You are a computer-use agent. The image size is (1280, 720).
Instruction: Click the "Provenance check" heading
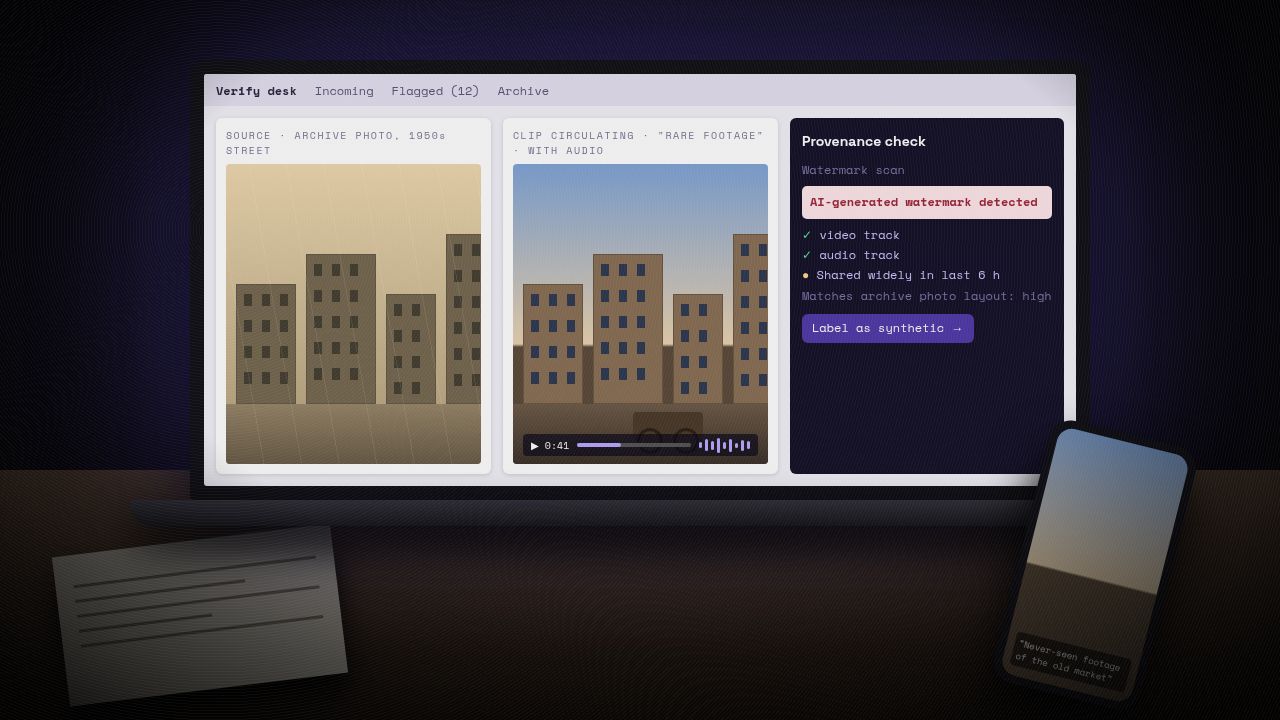[x=864, y=142]
